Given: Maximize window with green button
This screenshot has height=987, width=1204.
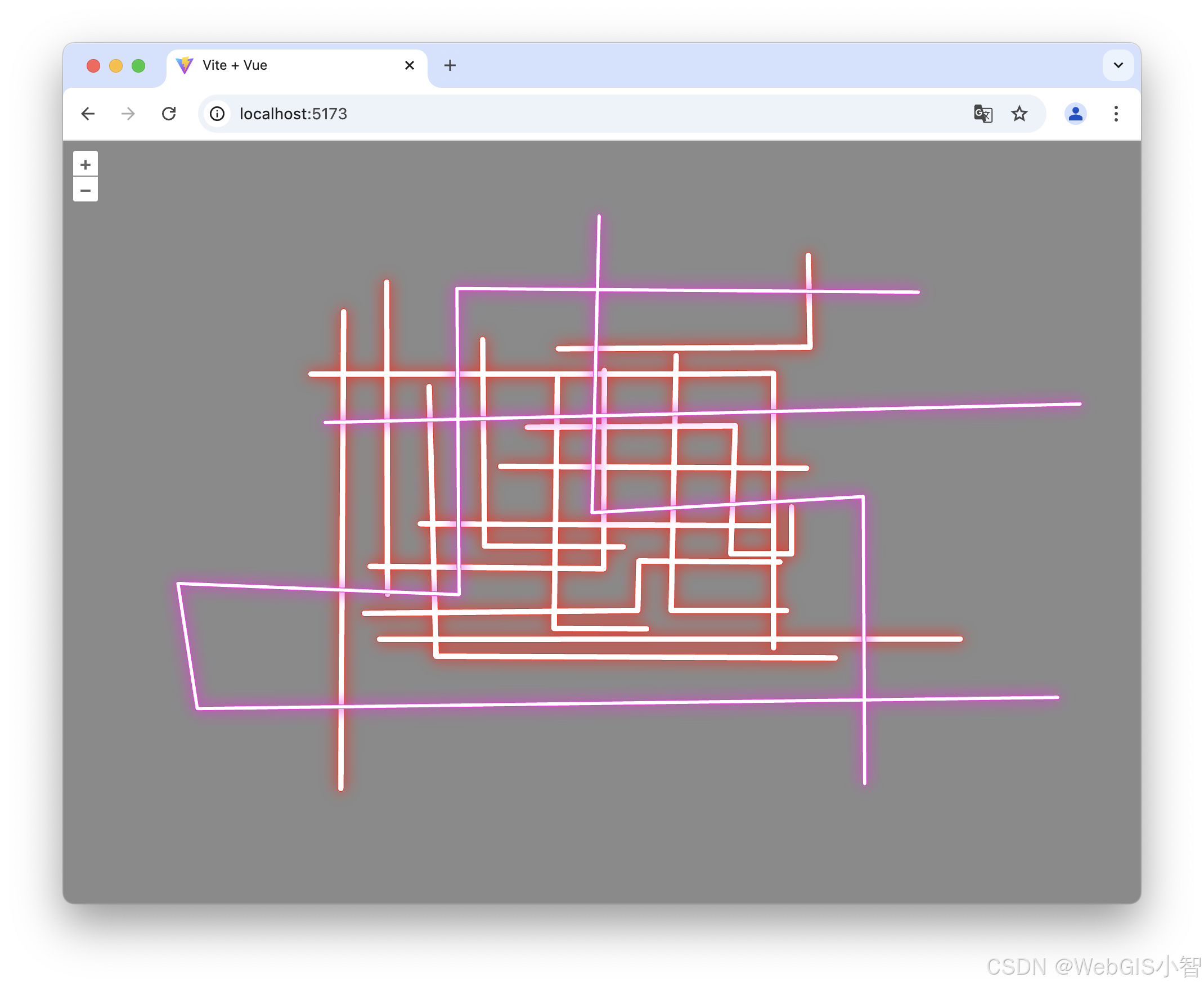Looking at the screenshot, I should 138,66.
